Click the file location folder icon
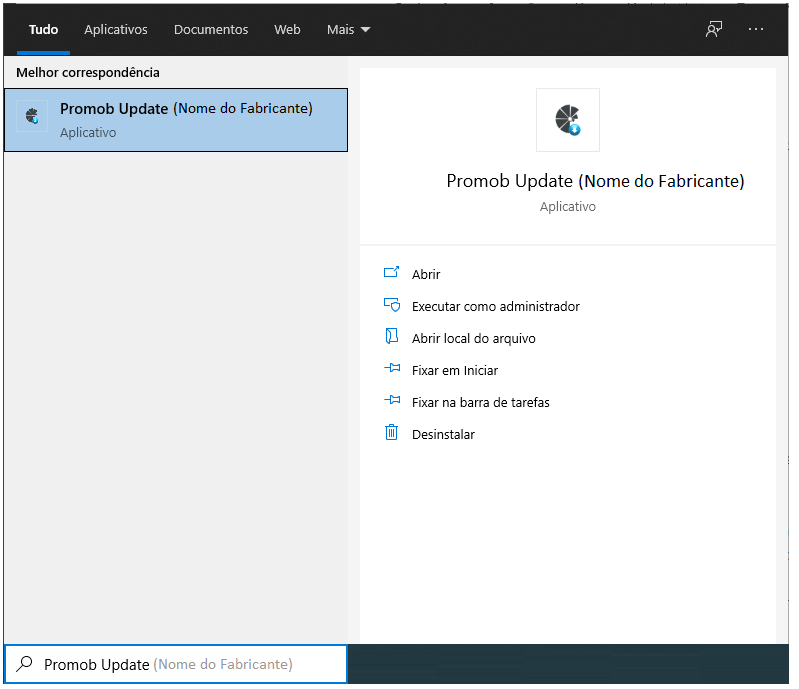This screenshot has height=689, width=799. [x=391, y=336]
